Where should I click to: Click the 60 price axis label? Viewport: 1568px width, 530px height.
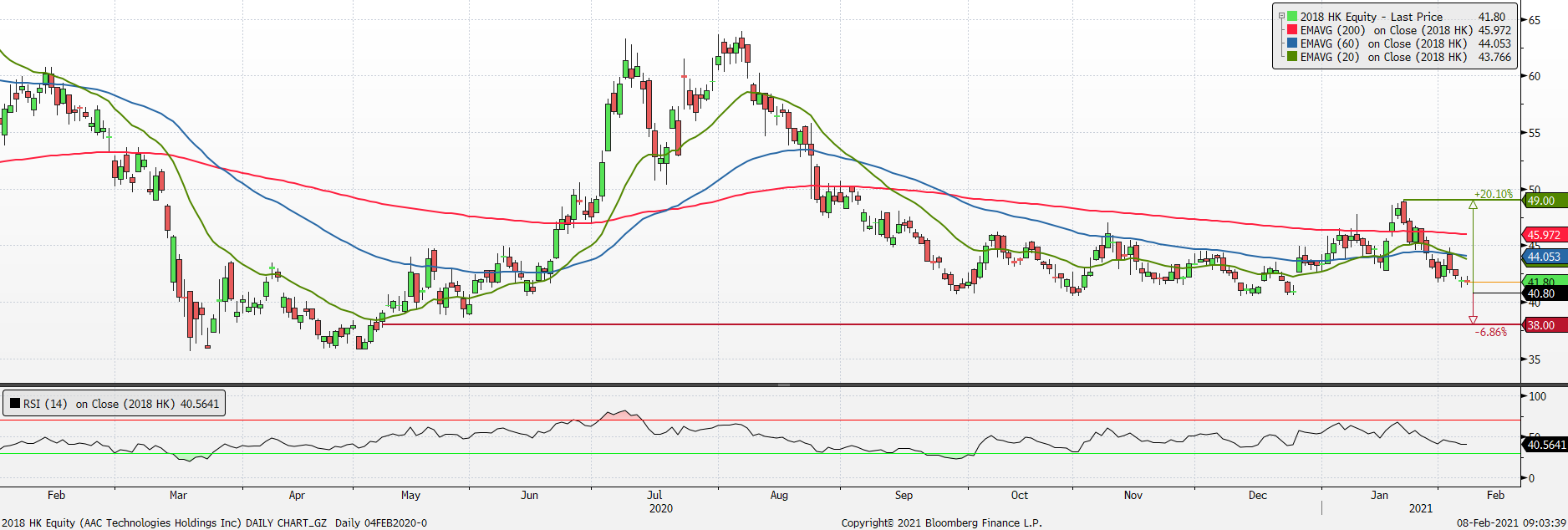[1535, 76]
